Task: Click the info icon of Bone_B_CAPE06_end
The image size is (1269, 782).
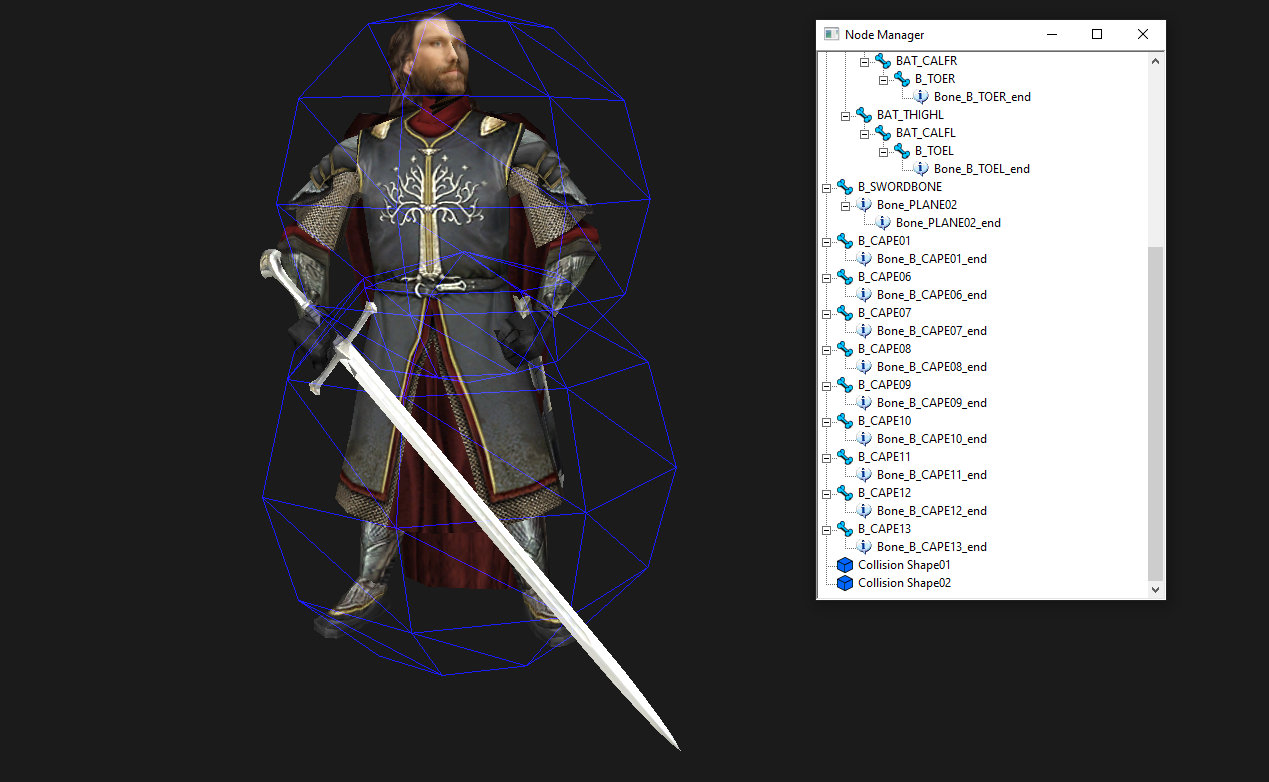Action: 864,295
